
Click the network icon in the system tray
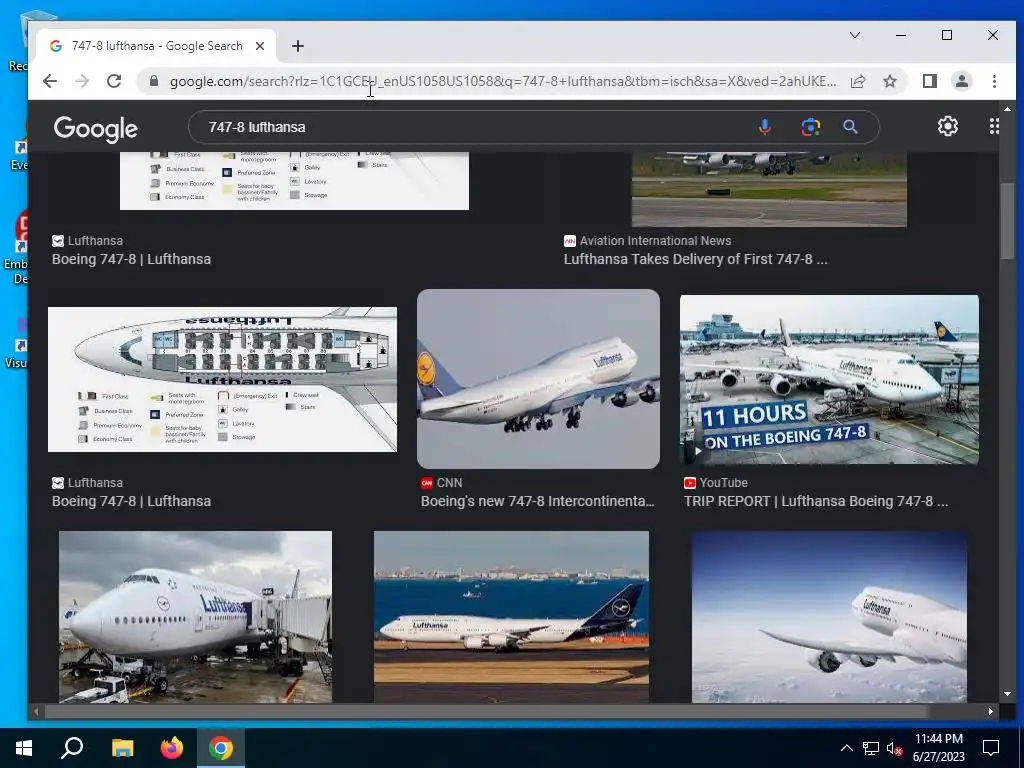(x=871, y=748)
